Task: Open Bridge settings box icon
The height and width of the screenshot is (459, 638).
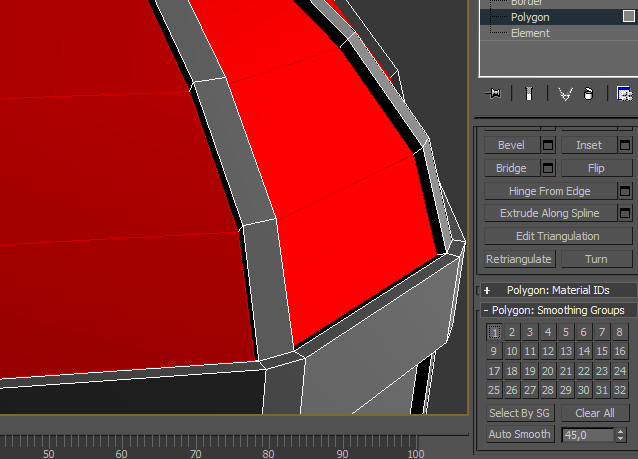Action: coord(548,168)
